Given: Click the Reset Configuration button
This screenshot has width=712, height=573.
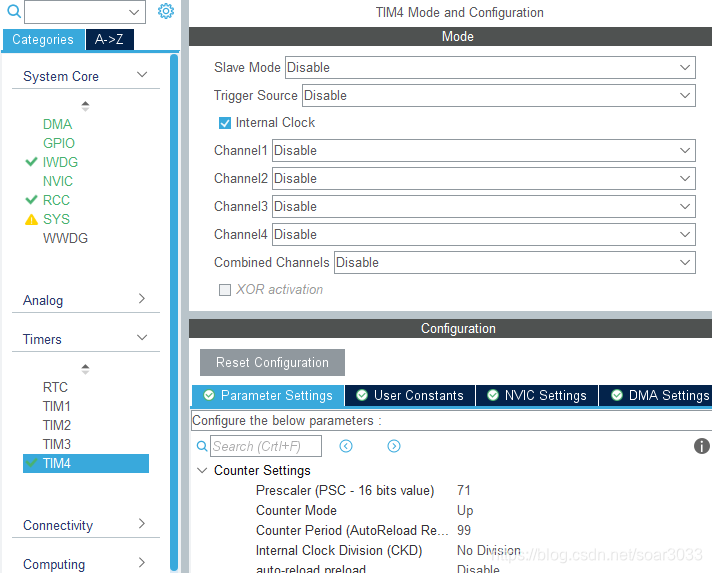Looking at the screenshot, I should click(x=272, y=362).
